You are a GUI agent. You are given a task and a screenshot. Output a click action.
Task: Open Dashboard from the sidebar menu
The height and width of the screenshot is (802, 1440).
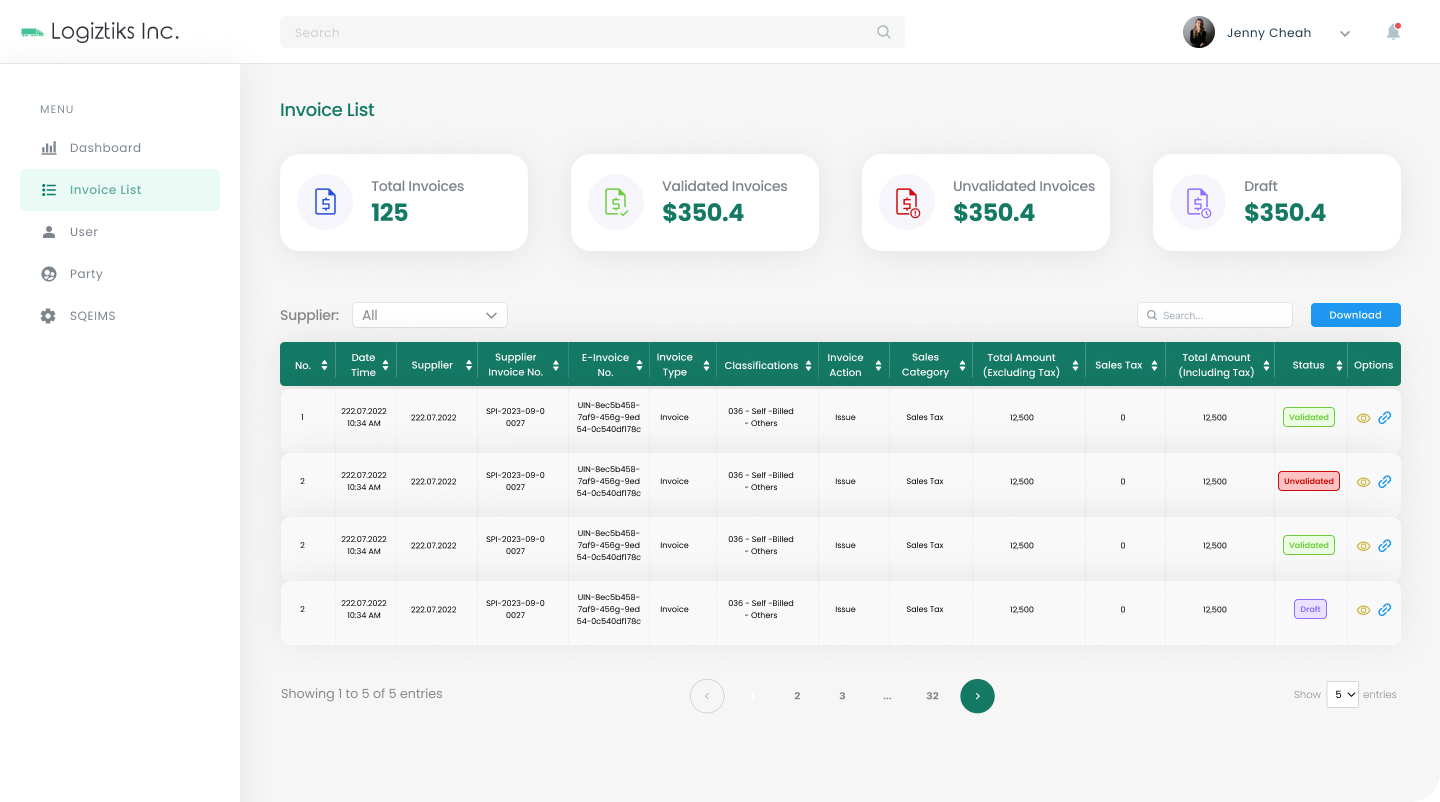coord(105,148)
